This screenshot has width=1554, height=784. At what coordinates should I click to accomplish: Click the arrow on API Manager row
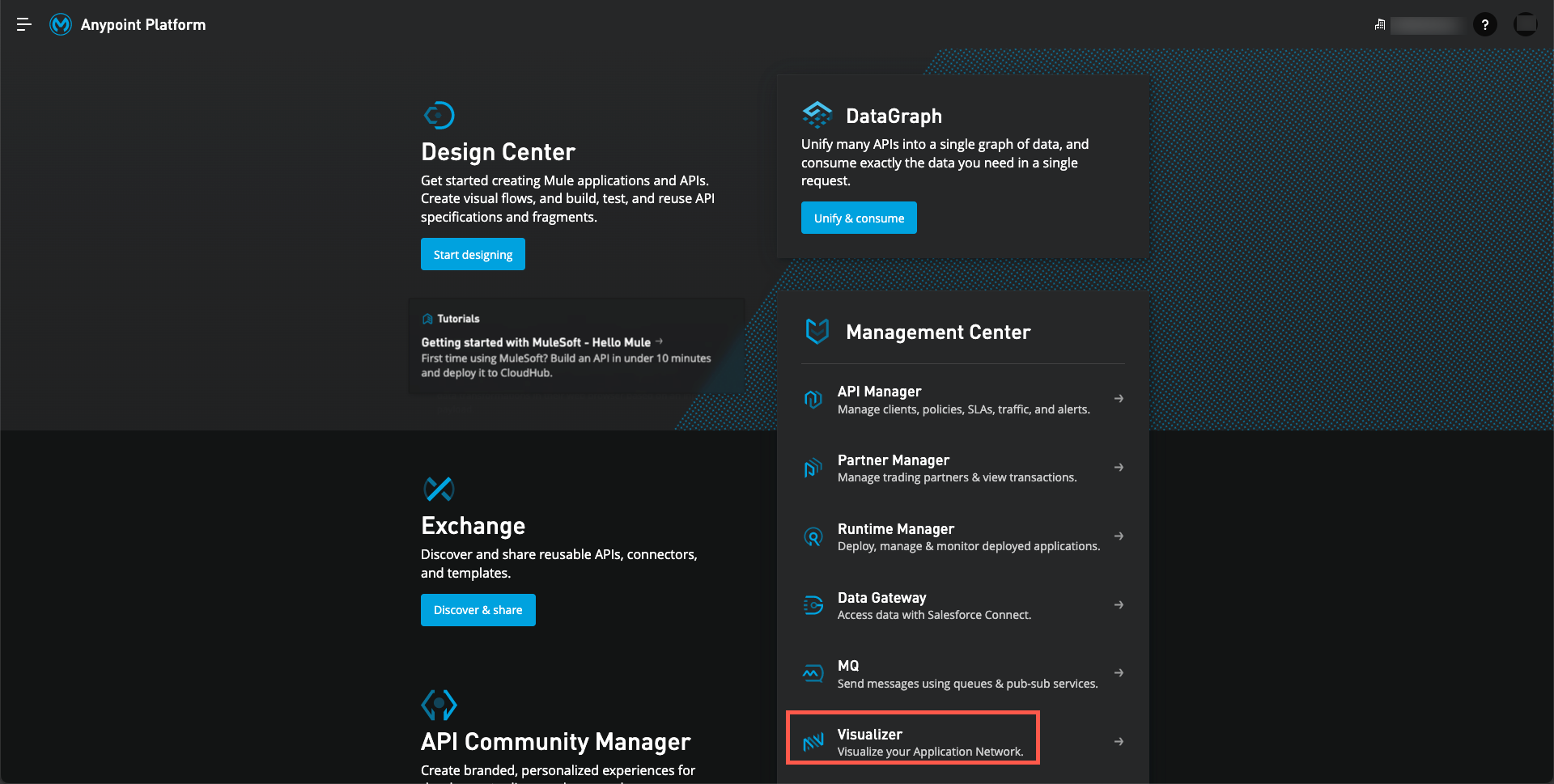(x=1119, y=399)
